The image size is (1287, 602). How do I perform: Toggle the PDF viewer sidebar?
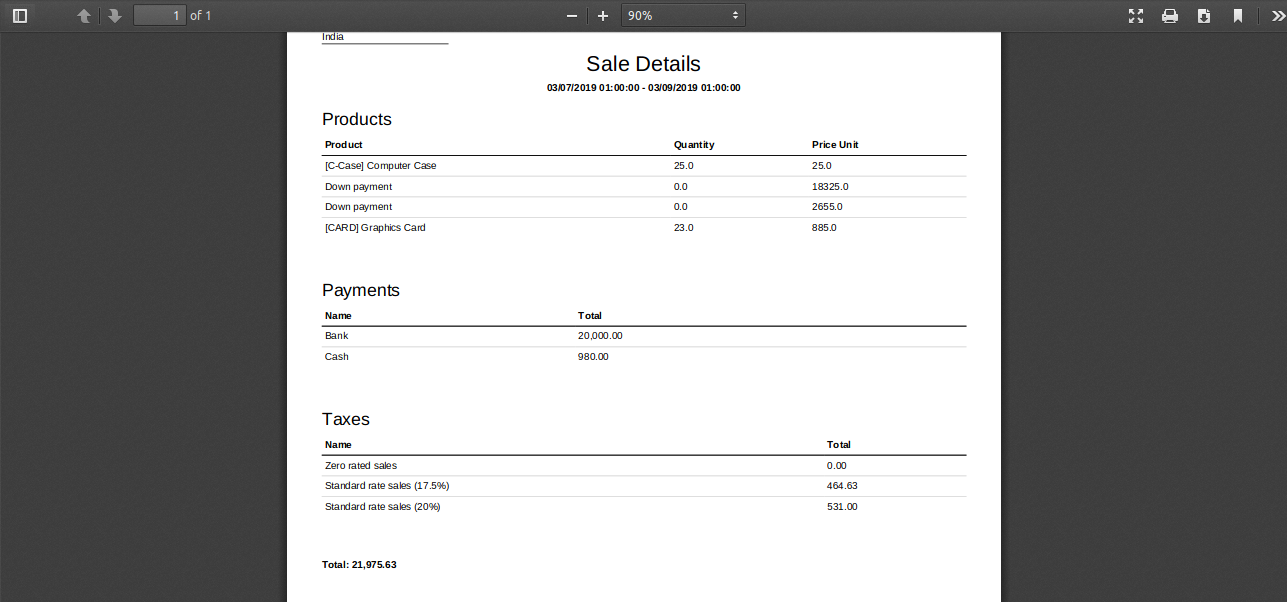click(x=20, y=16)
